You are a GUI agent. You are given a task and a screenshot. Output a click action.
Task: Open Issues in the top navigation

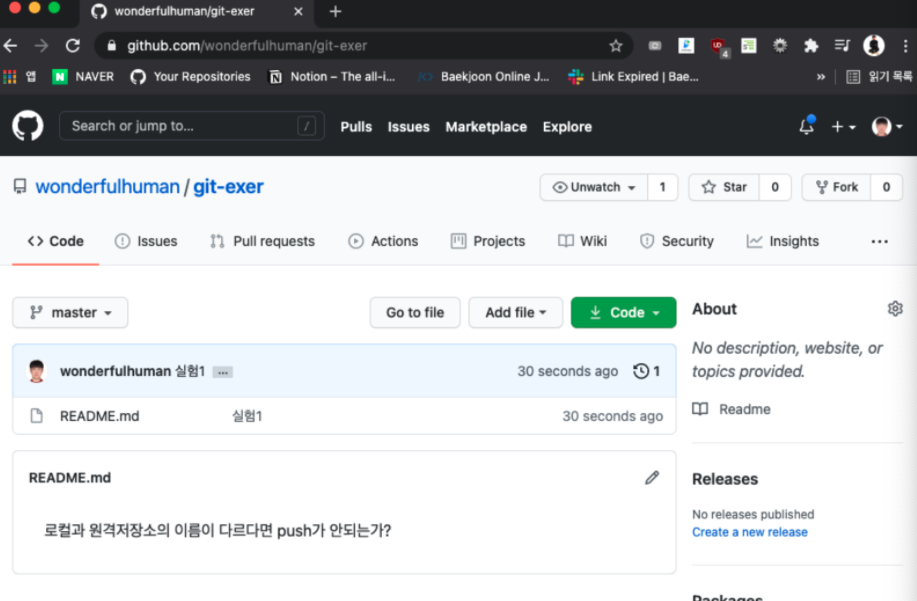pos(408,127)
